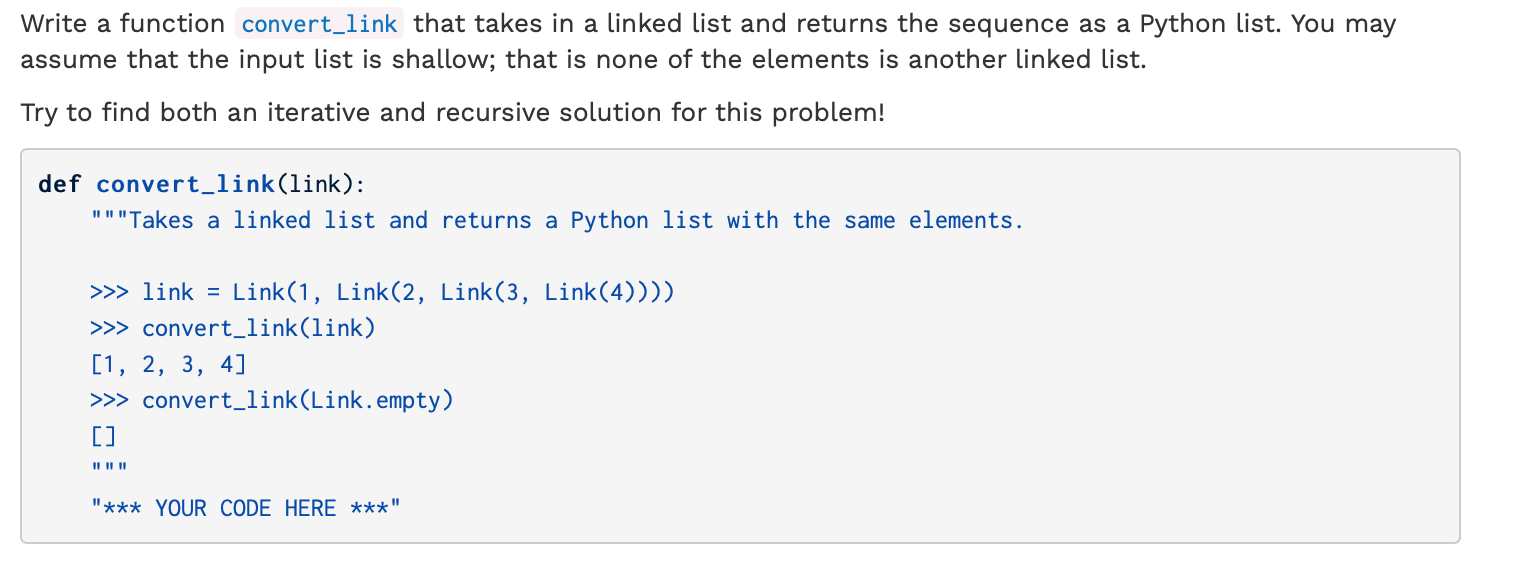Click the highlighted convert_link inline code term
This screenshot has height=562, width=1526.
coord(319,24)
